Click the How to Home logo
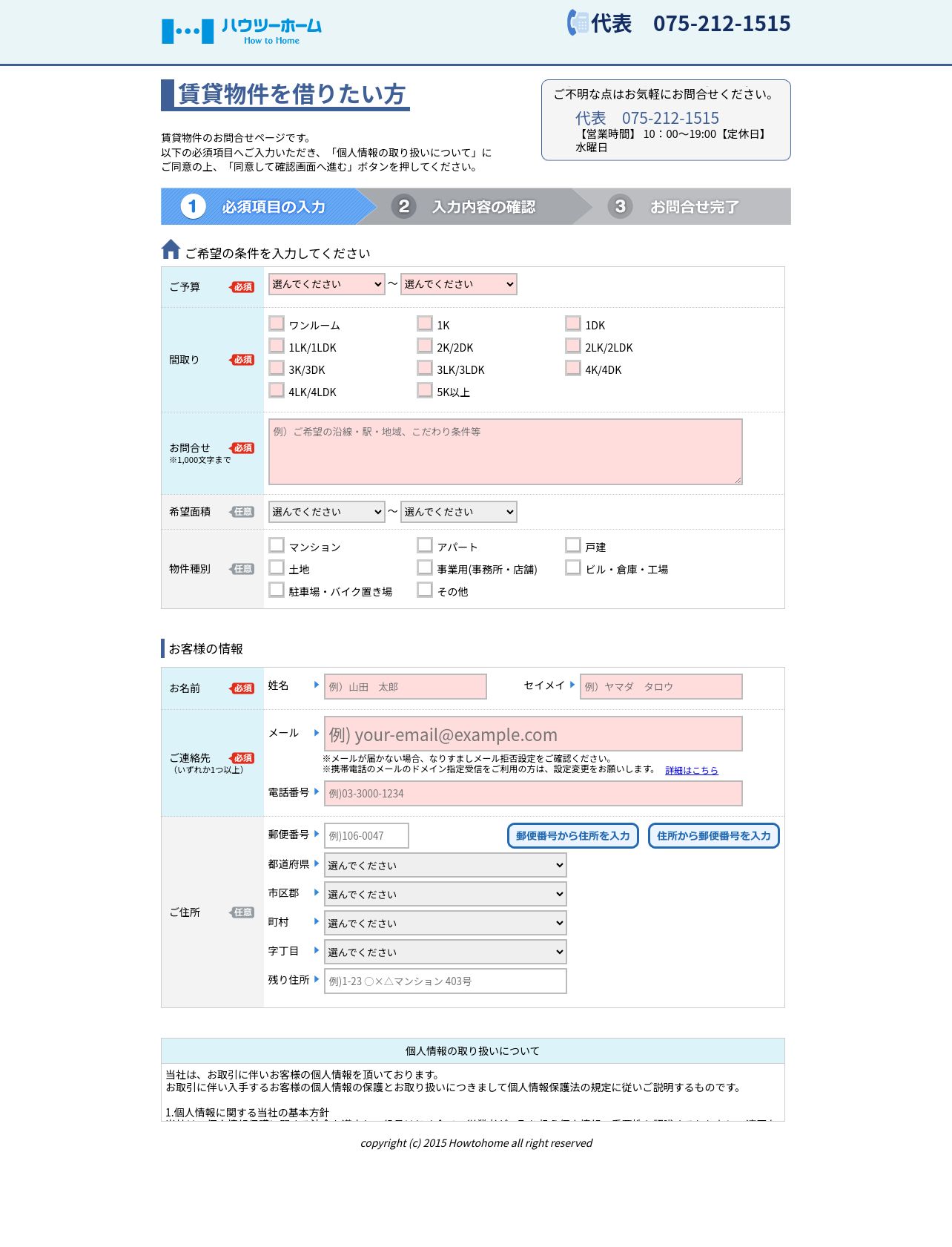 (242, 31)
